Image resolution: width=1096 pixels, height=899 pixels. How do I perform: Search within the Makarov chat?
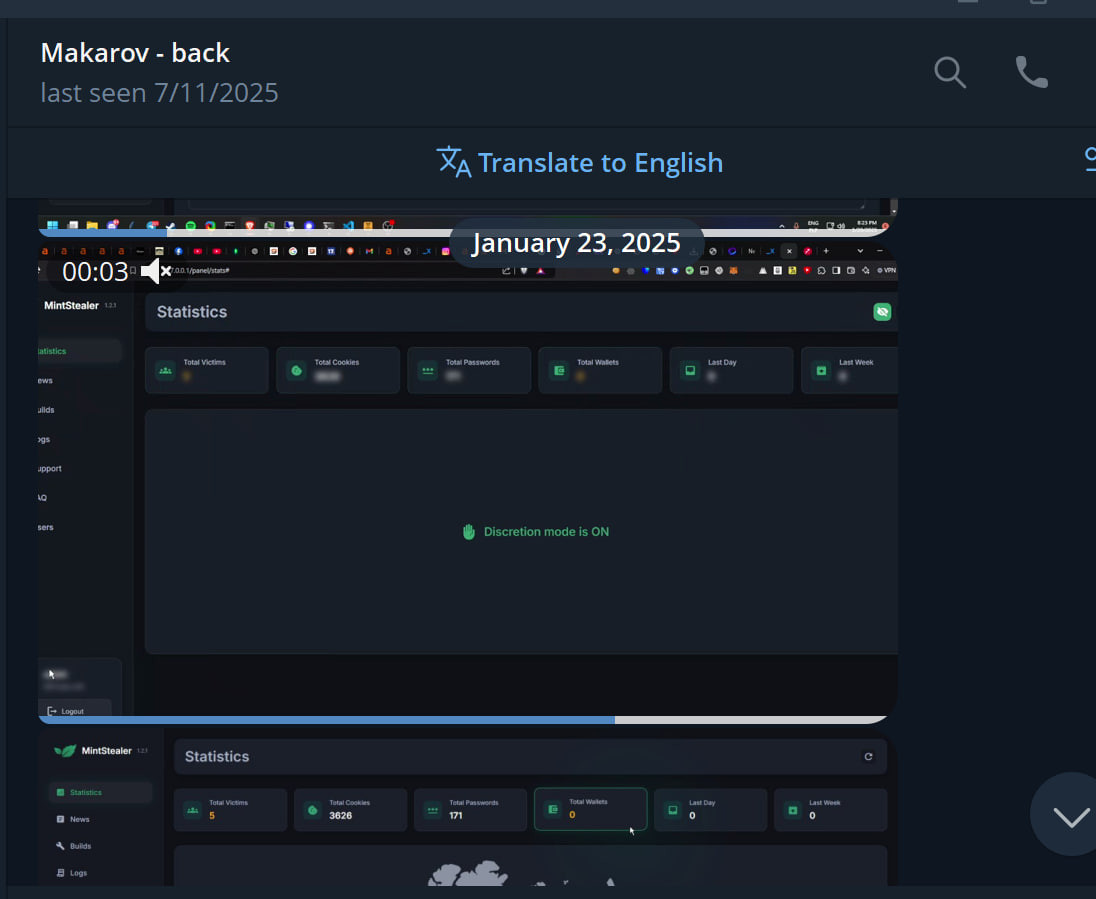pyautogui.click(x=950, y=72)
